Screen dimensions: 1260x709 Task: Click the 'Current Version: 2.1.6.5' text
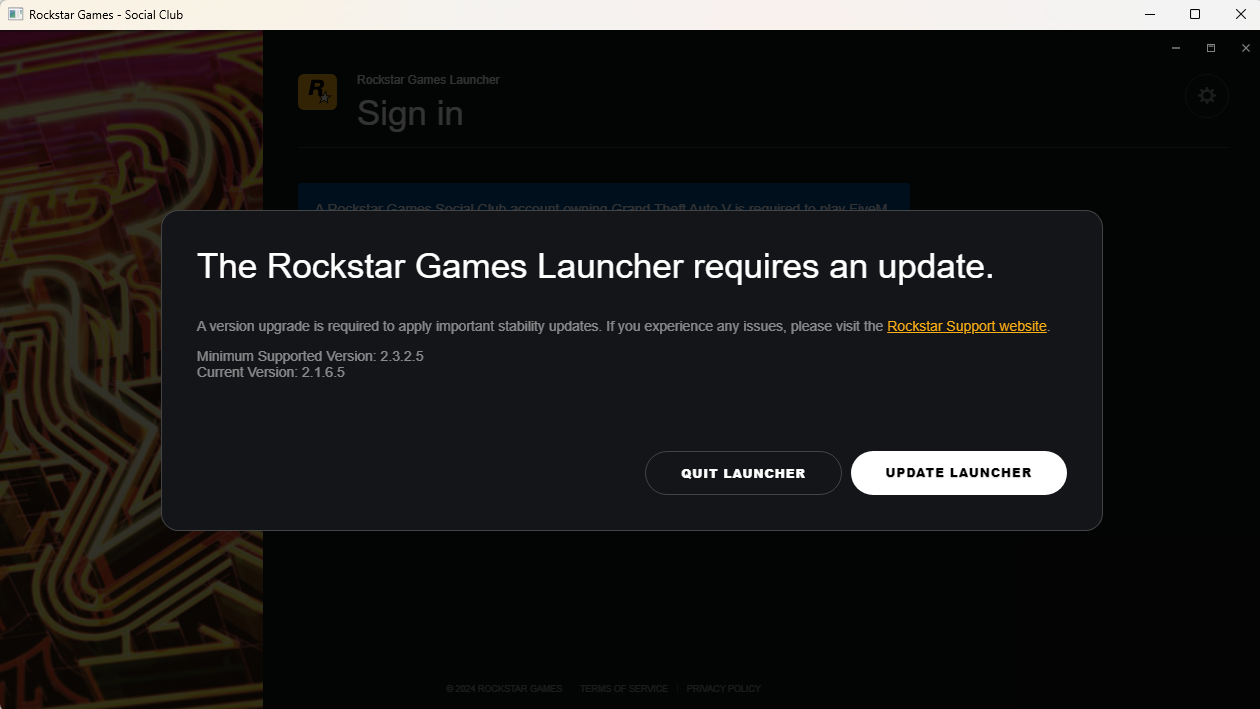click(x=271, y=372)
